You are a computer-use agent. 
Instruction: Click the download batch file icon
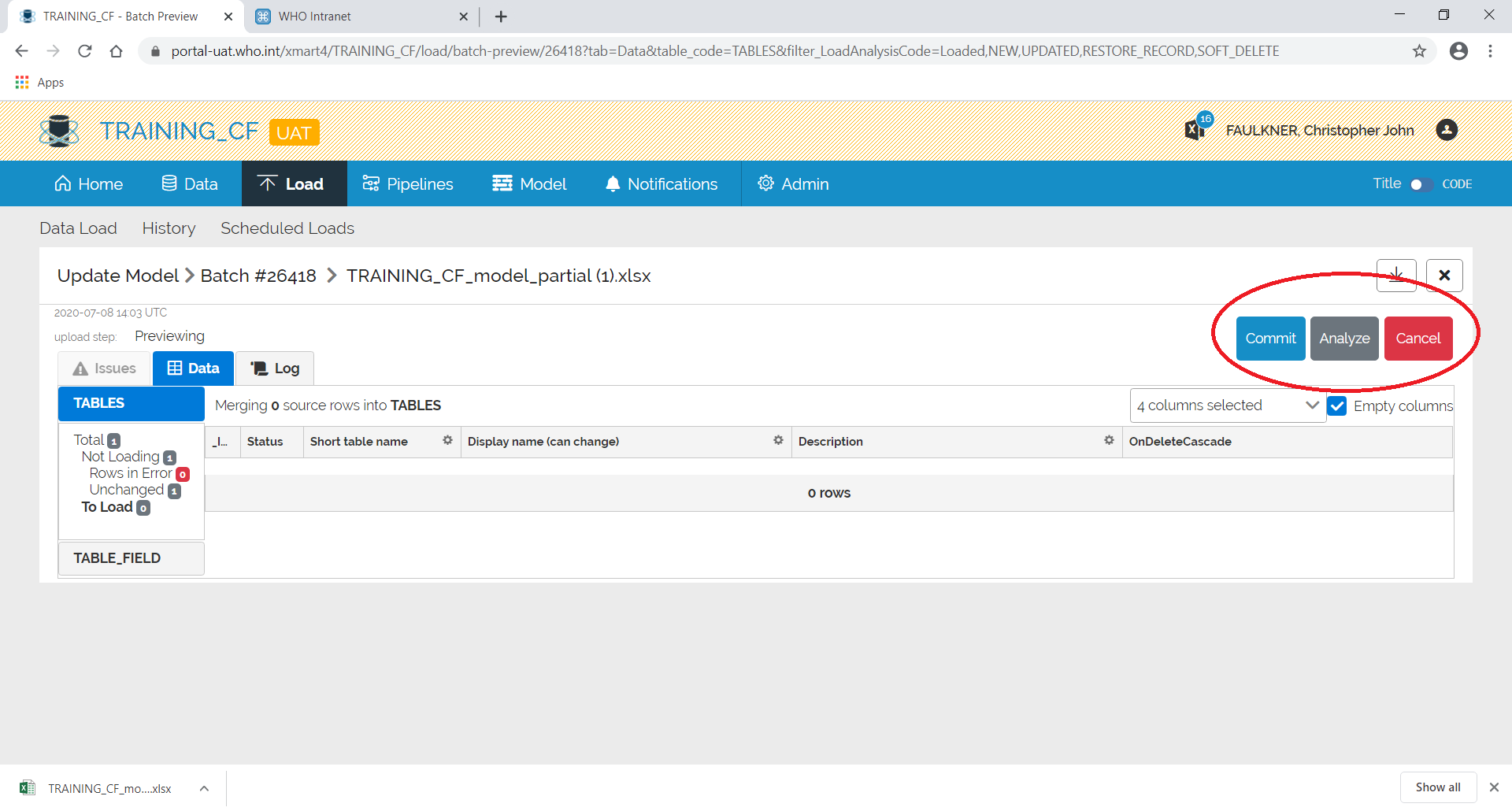tap(1396, 276)
